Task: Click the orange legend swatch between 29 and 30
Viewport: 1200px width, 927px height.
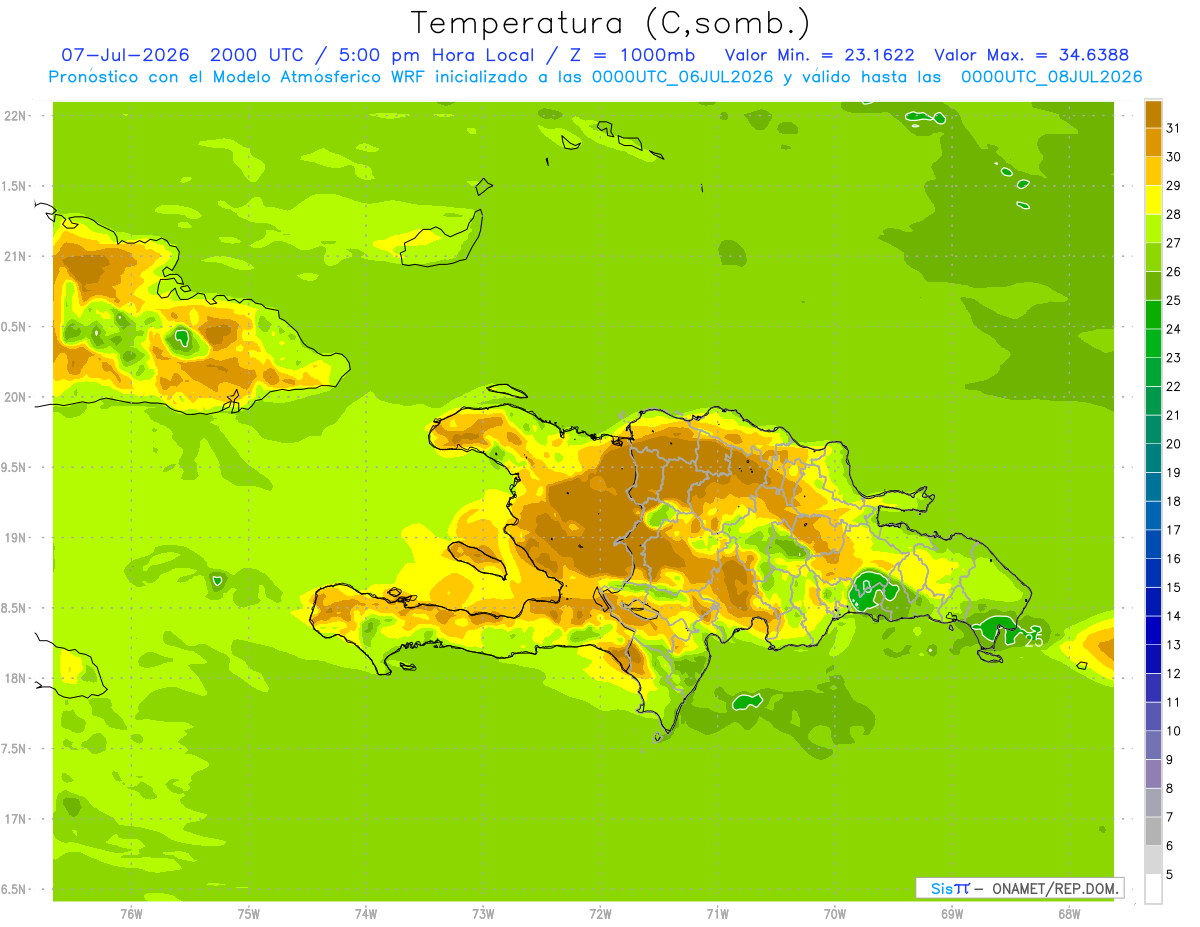Action: (x=1153, y=171)
